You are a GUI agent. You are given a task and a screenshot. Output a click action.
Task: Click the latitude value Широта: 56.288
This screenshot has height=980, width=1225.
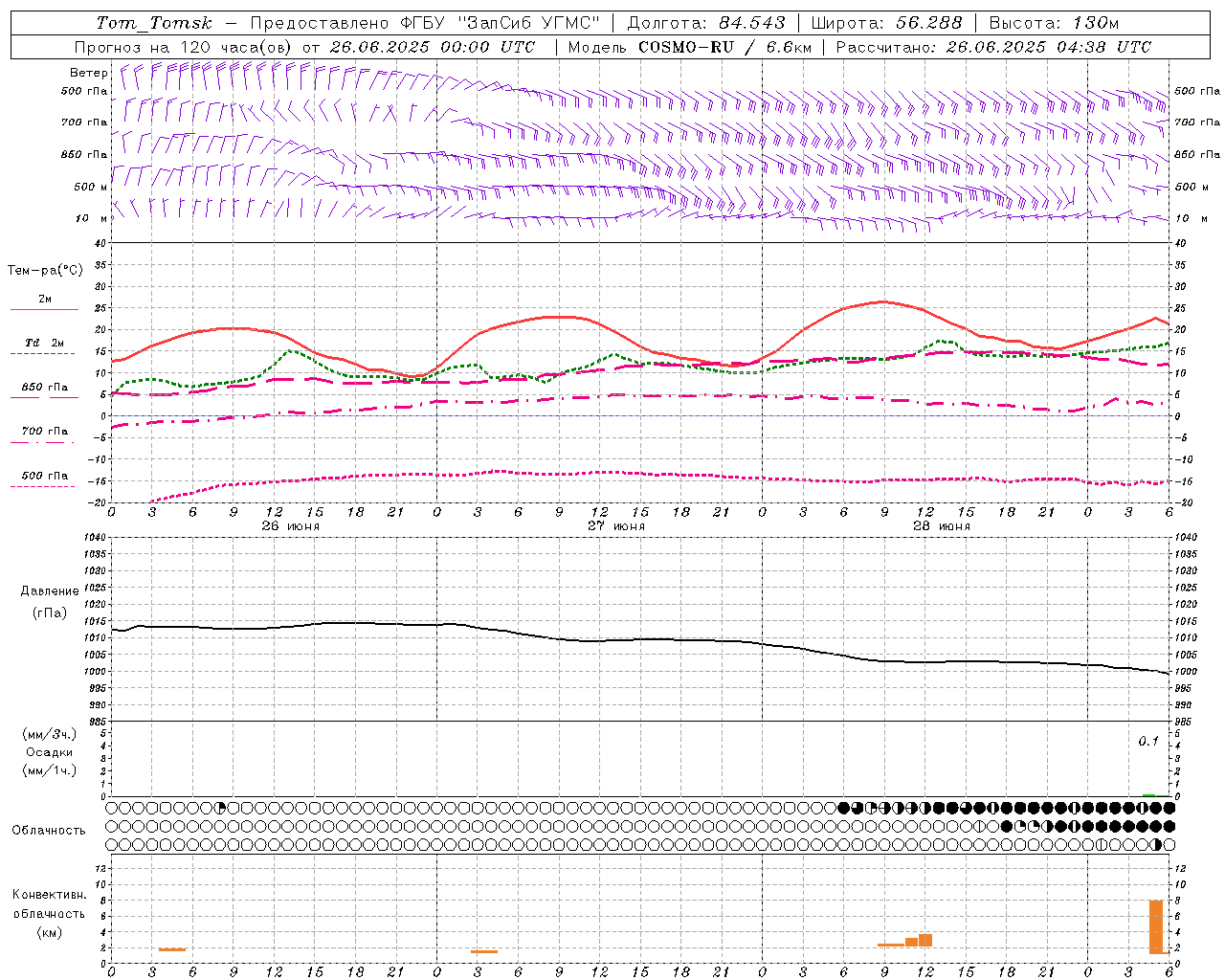click(887, 23)
